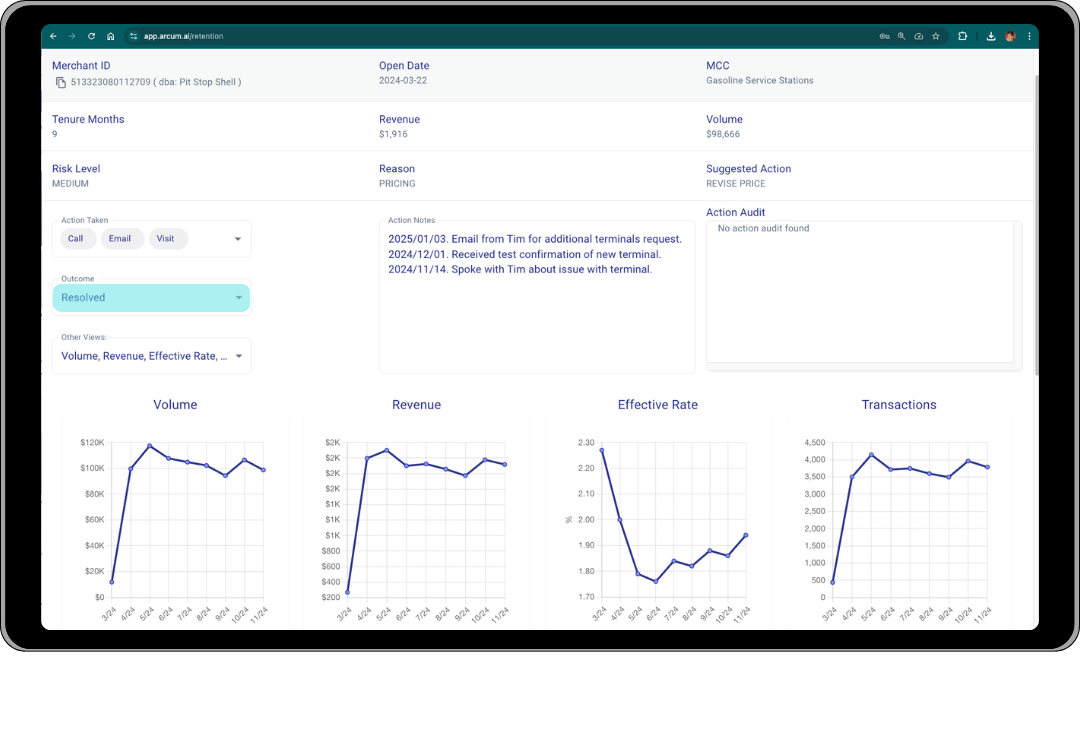The height and width of the screenshot is (740, 1080).
Task: Bookmark this page with the star icon
Action: point(935,36)
